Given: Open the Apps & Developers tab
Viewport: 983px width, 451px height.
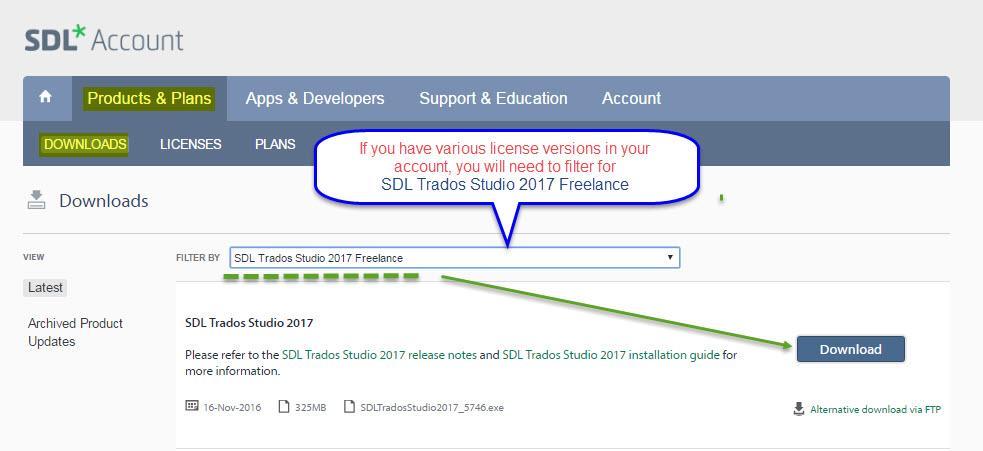Looking at the screenshot, I should pyautogui.click(x=315, y=98).
